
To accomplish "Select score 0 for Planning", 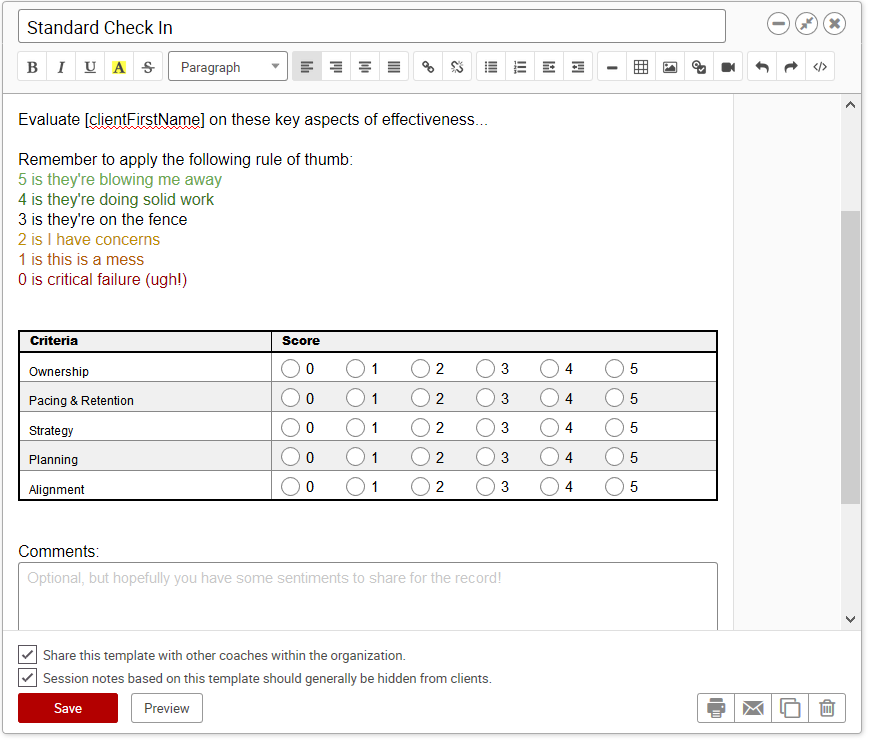I will coord(290,457).
